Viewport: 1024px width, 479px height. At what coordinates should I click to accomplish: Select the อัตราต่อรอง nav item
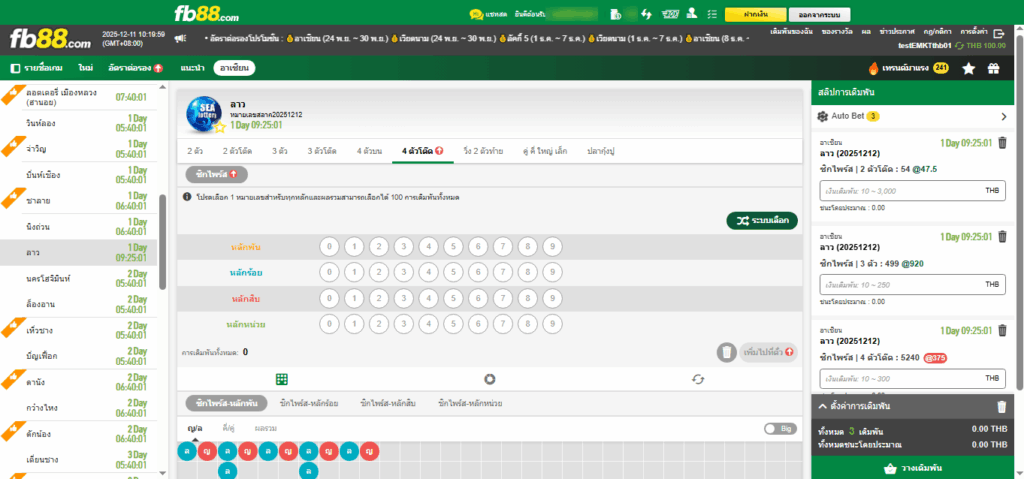136,68
